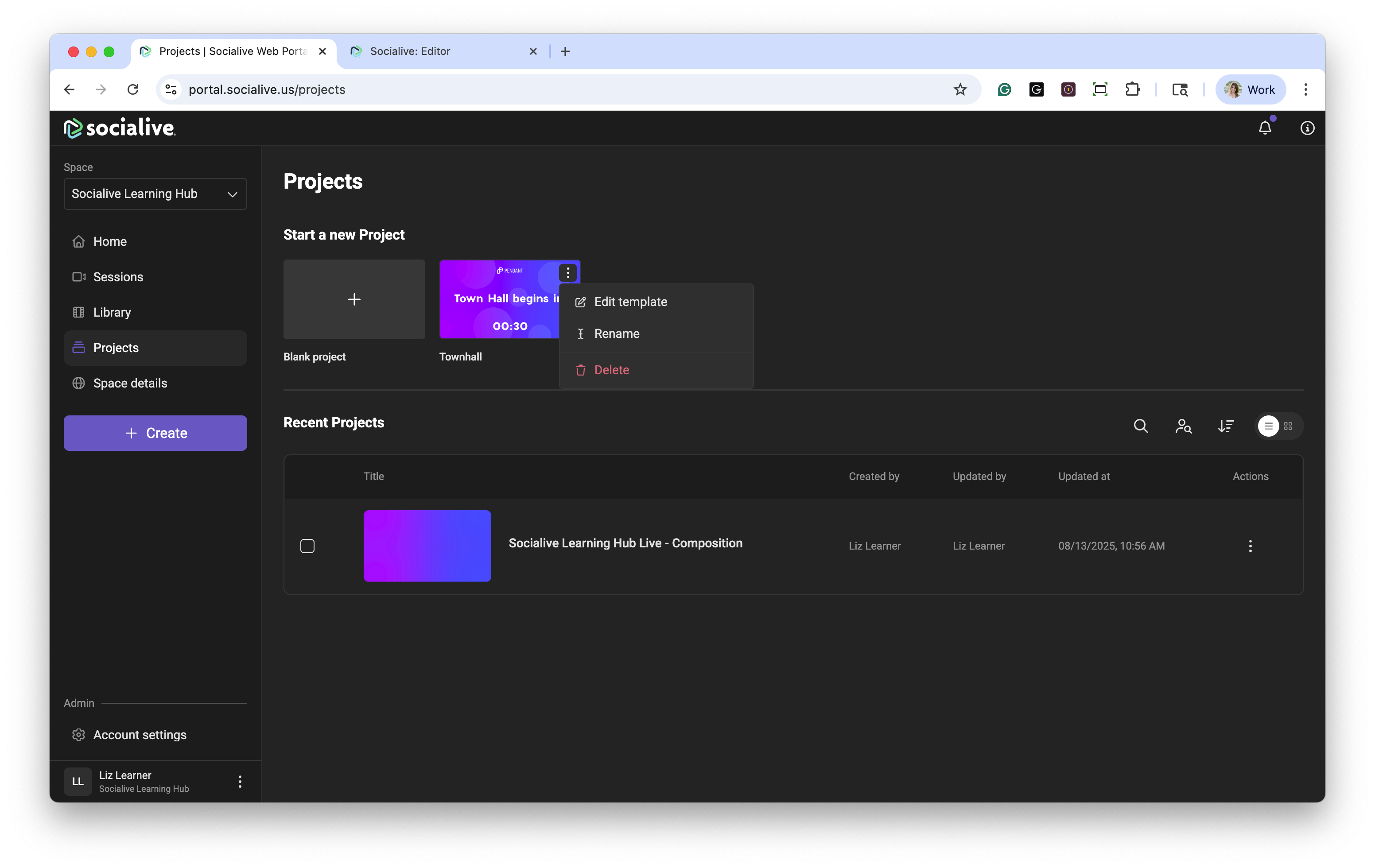This screenshot has height=868, width=1375.
Task: Choose Edit template from context menu
Action: click(x=630, y=302)
